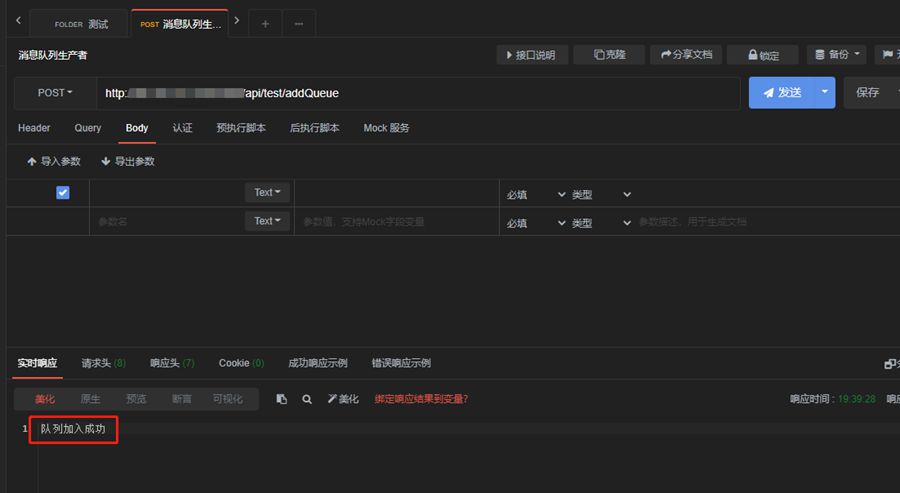Click the 锁定 lock button
Screen dimensions: 900x493
coord(762,55)
